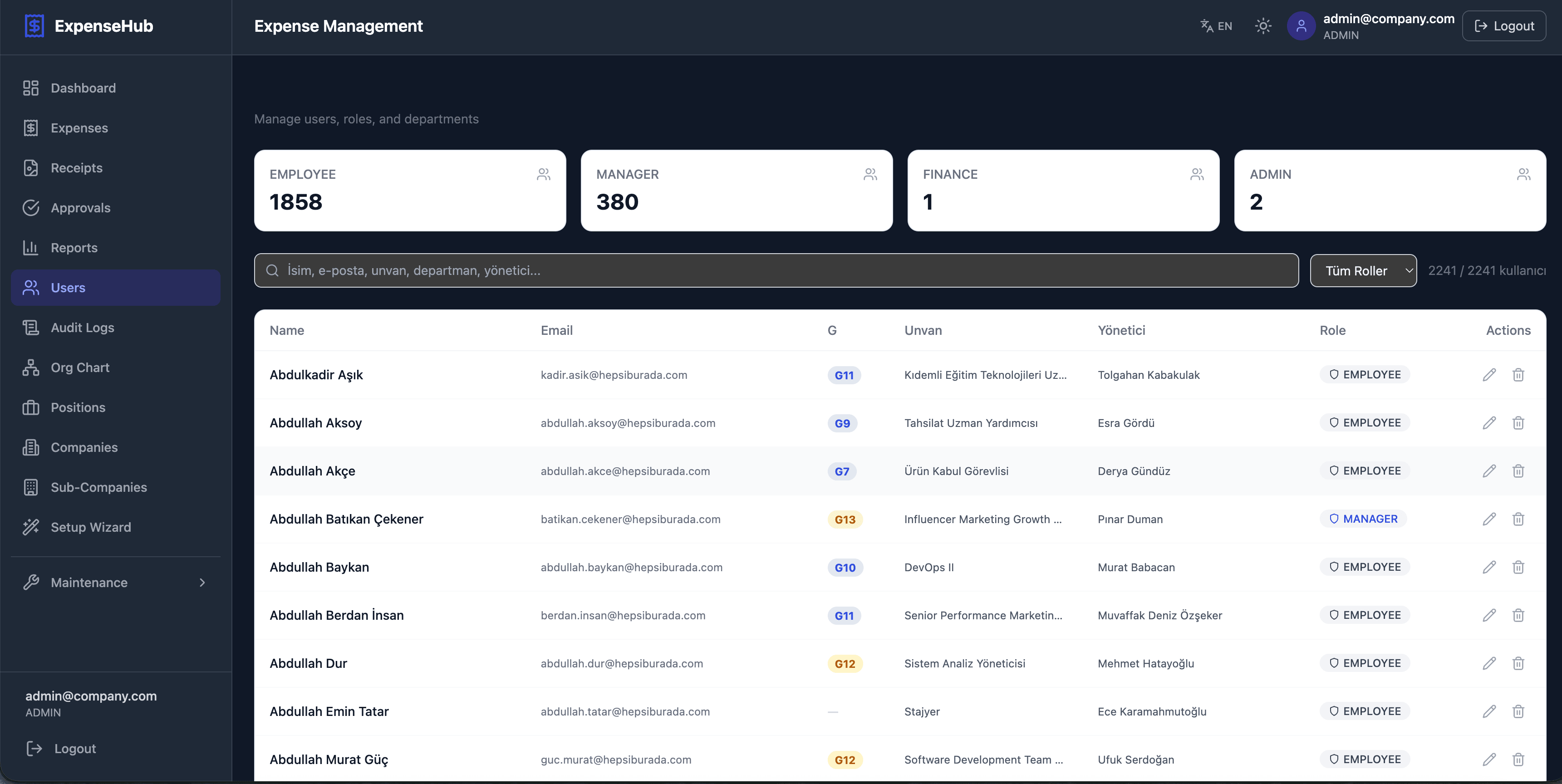Click the Role column header
The width and height of the screenshot is (1562, 784).
click(1333, 330)
